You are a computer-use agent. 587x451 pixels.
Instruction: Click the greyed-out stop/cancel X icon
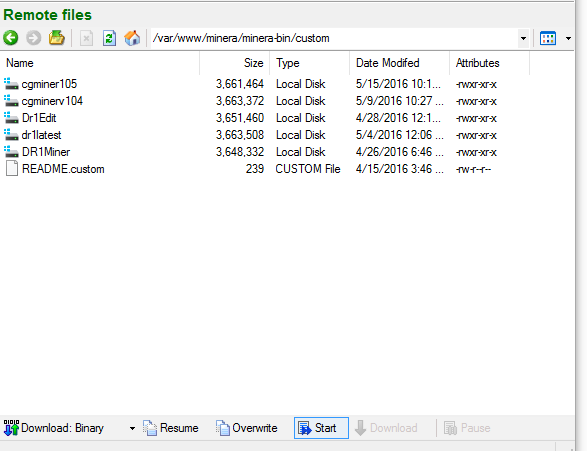pyautogui.click(x=86, y=38)
